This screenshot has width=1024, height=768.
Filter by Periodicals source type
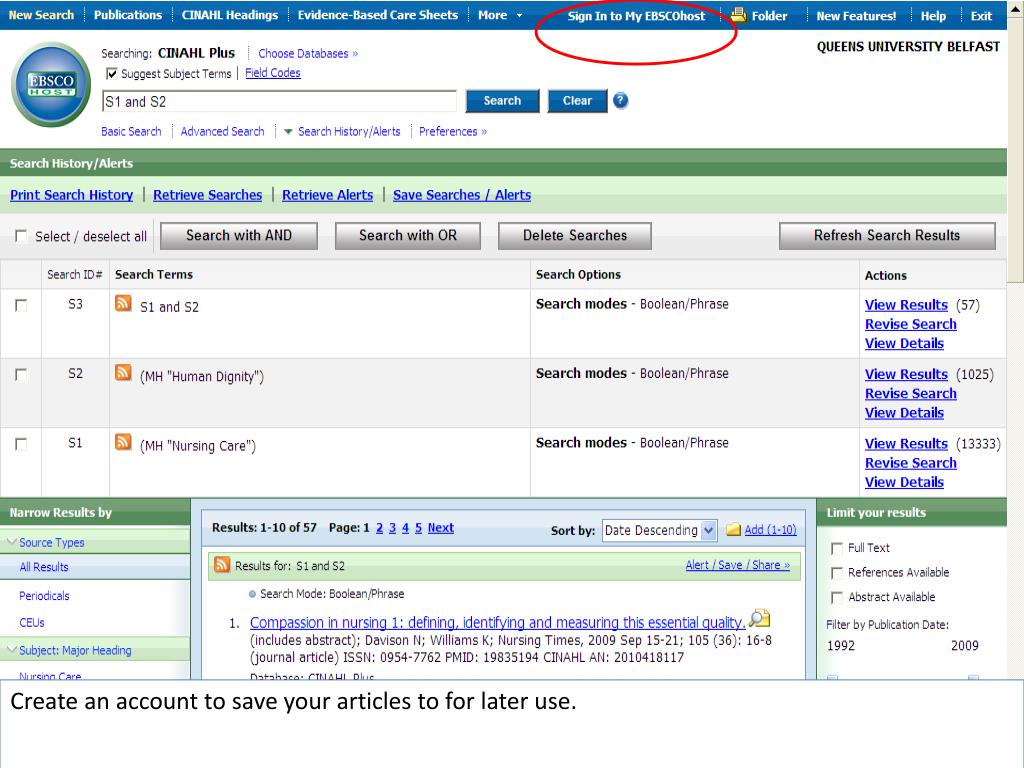44,596
